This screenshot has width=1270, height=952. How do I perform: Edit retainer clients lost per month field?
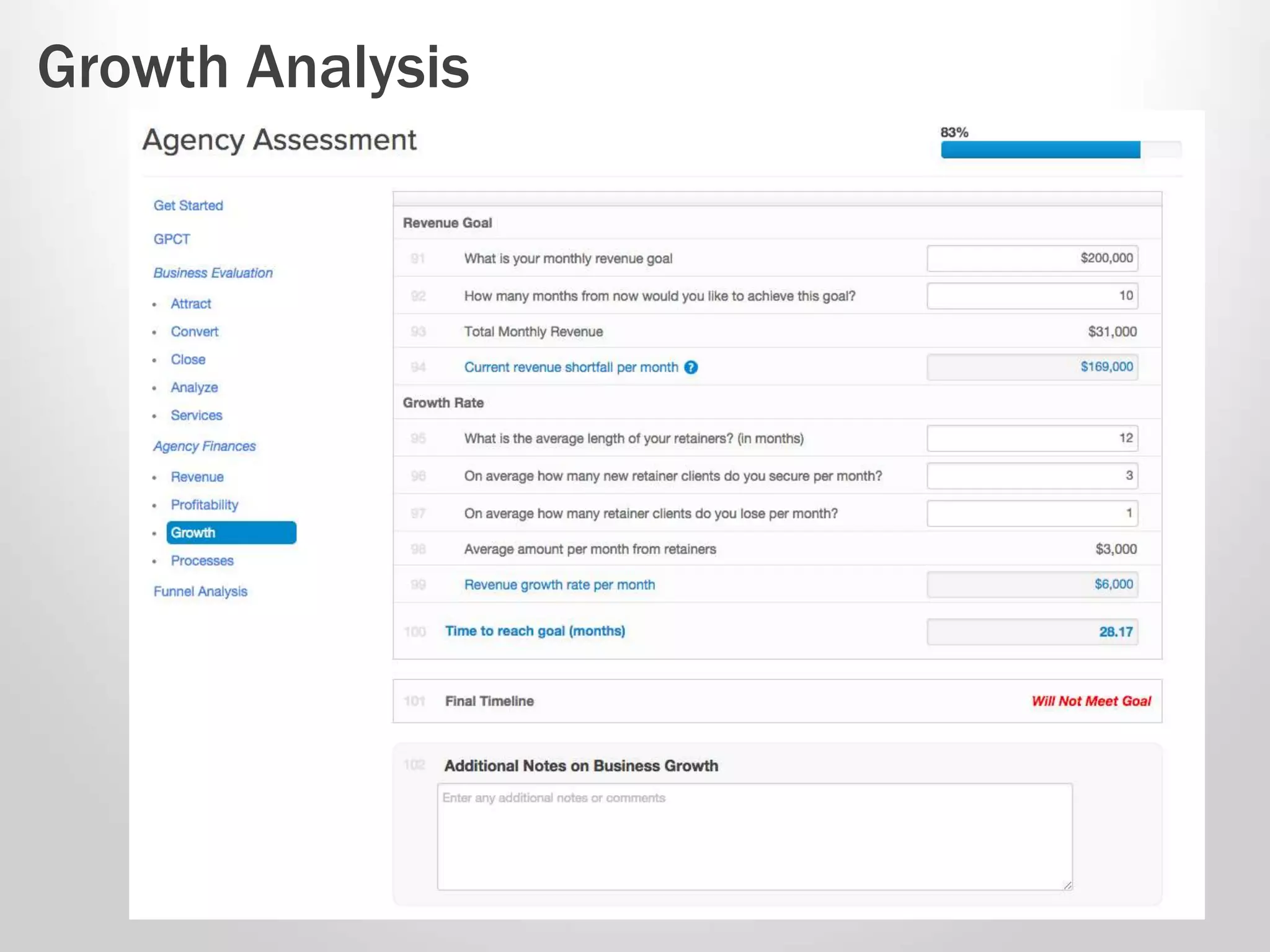click(x=1032, y=513)
